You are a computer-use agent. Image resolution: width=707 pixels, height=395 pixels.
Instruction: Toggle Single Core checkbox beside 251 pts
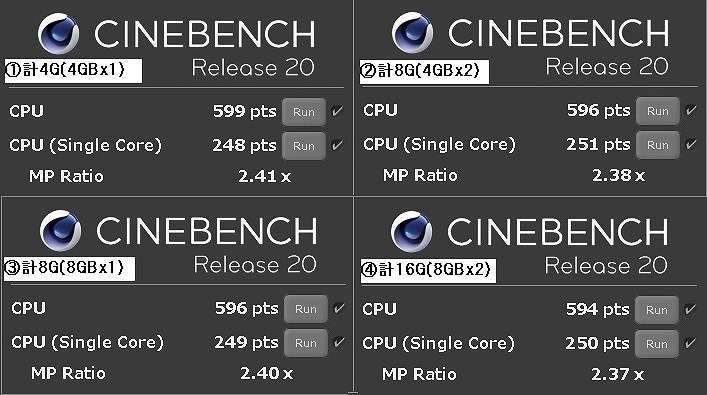click(x=691, y=144)
